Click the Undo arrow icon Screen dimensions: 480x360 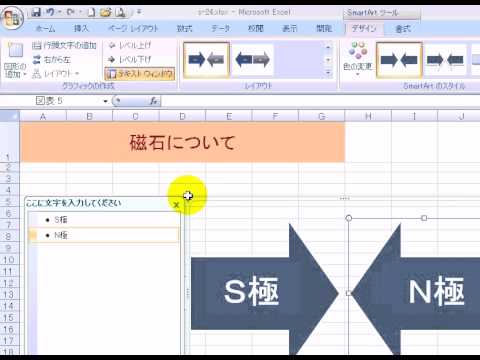click(50, 13)
